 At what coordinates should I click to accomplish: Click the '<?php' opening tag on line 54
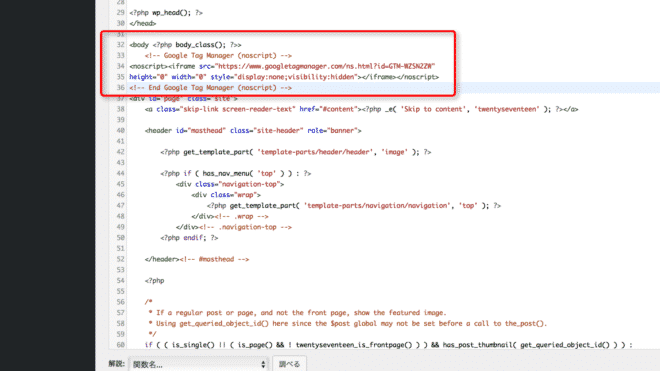coord(154,281)
